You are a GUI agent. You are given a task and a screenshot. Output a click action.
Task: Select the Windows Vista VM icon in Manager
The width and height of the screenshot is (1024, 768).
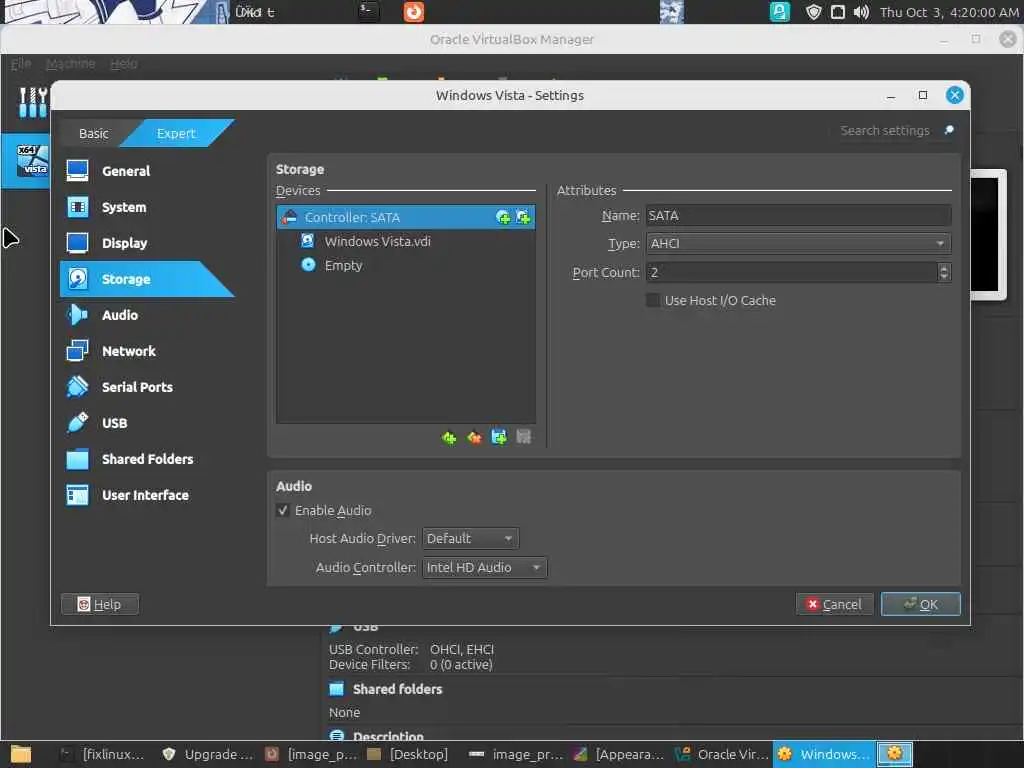click(32, 161)
